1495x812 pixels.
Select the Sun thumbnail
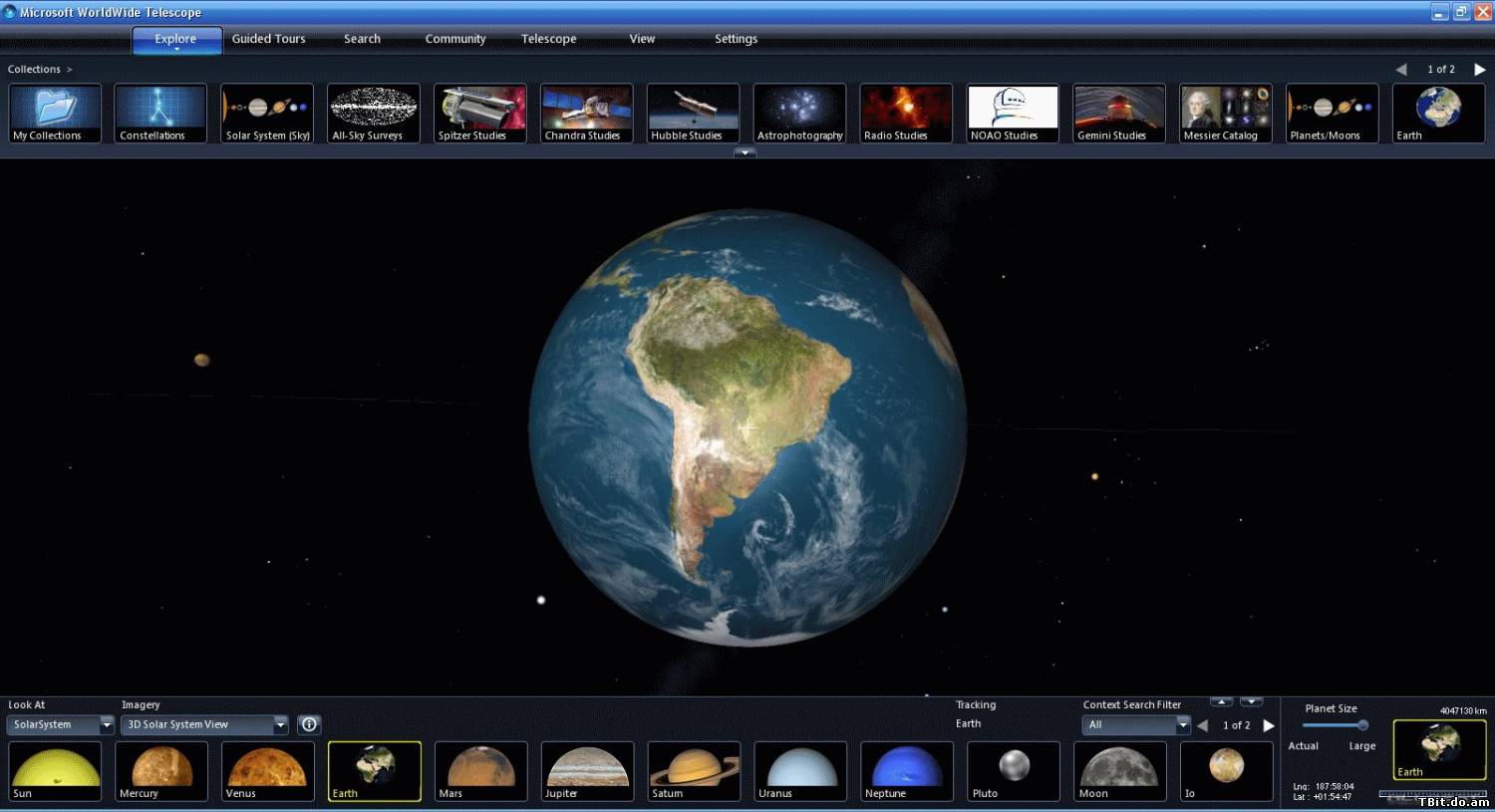55,771
